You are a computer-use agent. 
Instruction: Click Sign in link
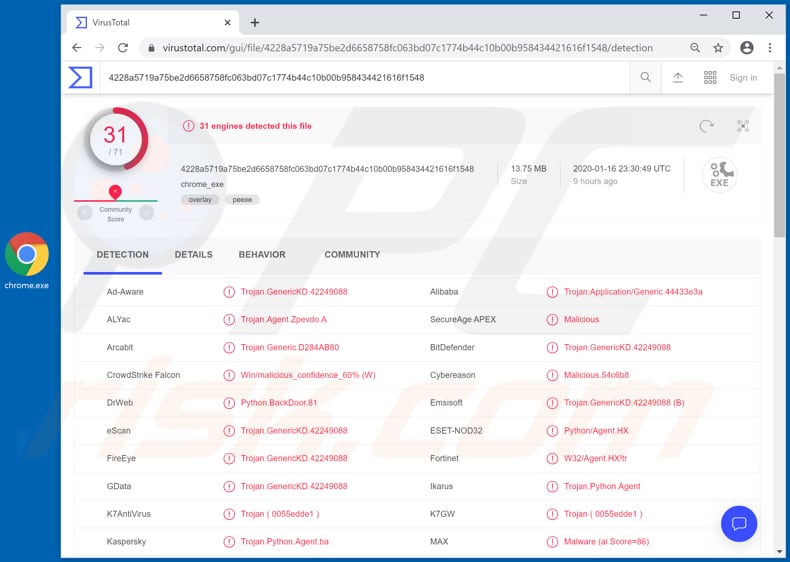coord(743,78)
